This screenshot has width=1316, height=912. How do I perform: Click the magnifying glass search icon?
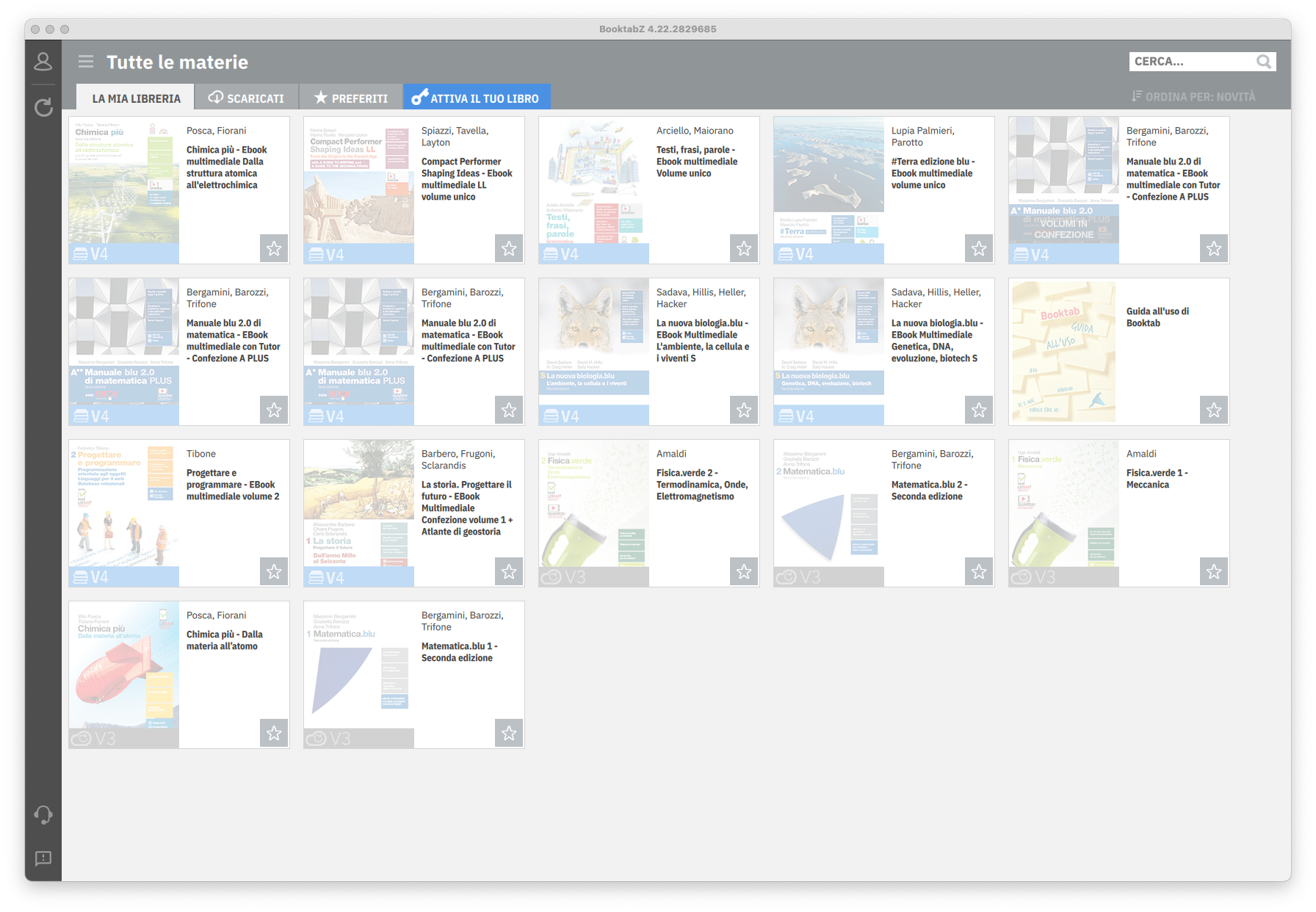pos(1265,61)
